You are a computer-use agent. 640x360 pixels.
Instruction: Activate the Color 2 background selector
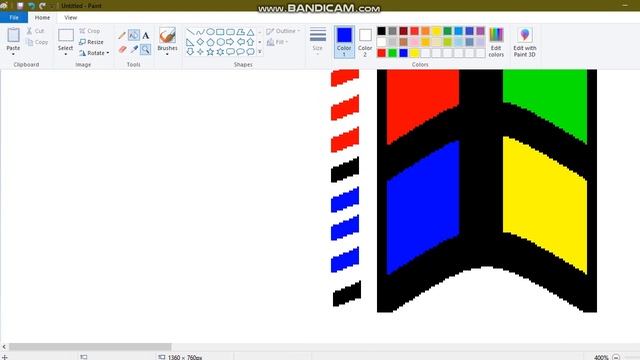coord(365,42)
